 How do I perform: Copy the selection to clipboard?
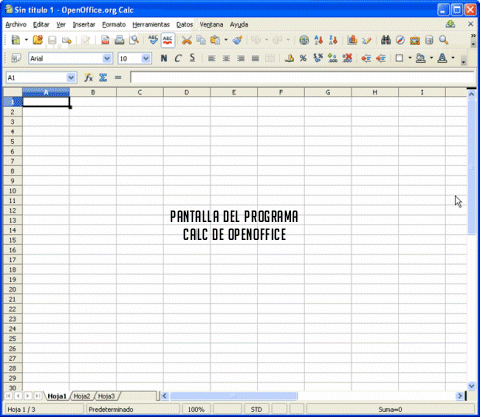click(201, 40)
